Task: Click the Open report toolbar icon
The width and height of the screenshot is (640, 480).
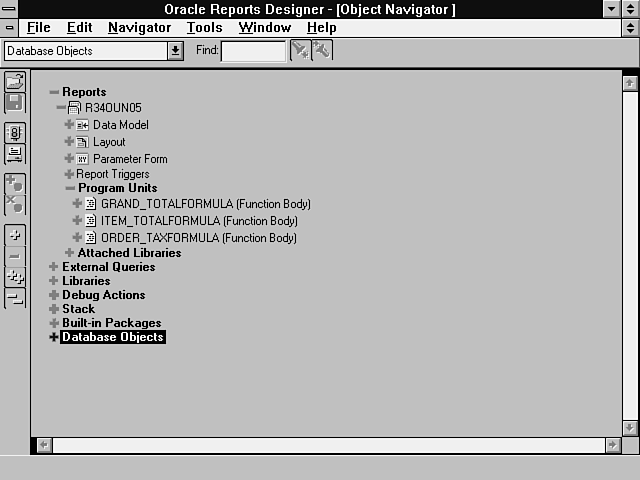Action: (x=15, y=82)
